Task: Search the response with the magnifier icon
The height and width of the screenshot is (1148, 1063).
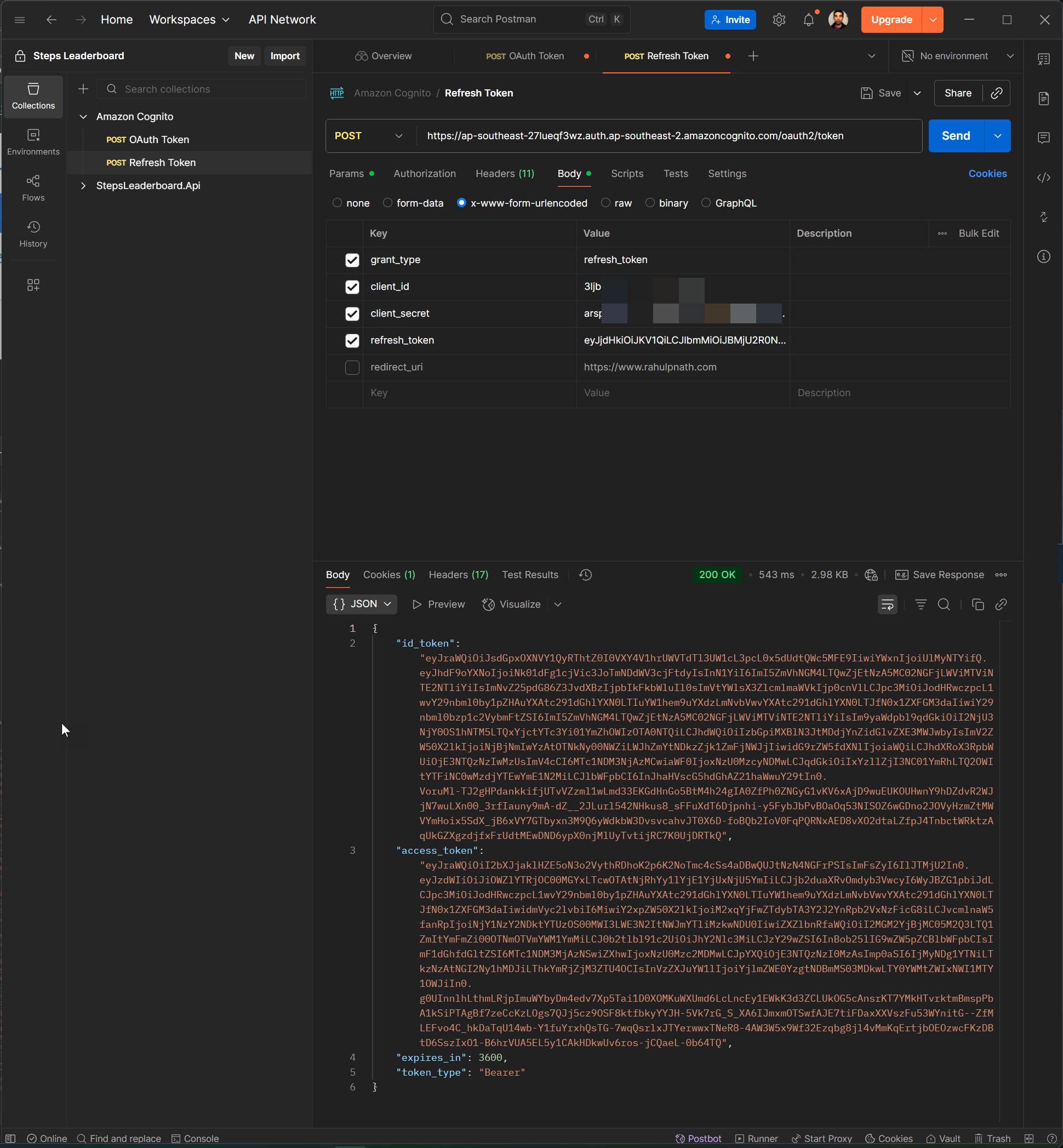Action: tap(944, 604)
